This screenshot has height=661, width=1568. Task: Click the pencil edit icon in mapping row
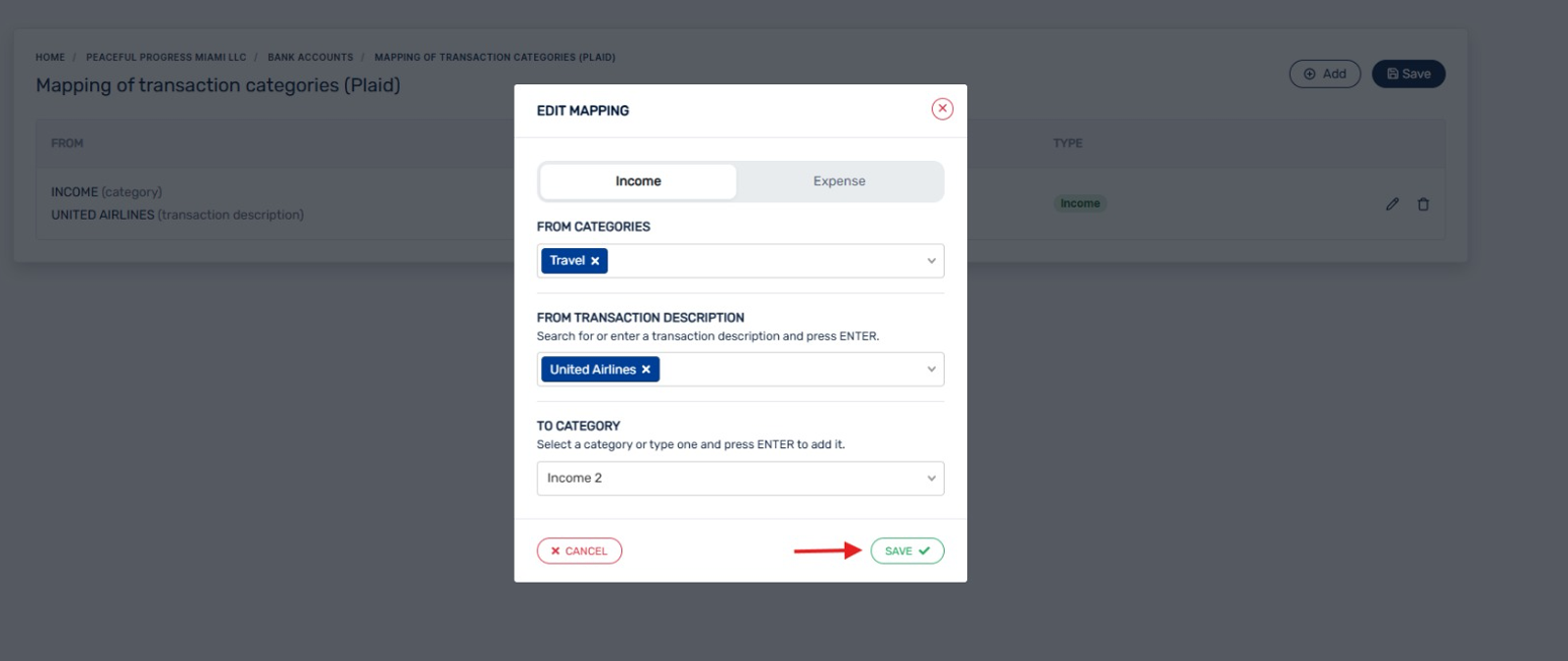[1392, 204]
